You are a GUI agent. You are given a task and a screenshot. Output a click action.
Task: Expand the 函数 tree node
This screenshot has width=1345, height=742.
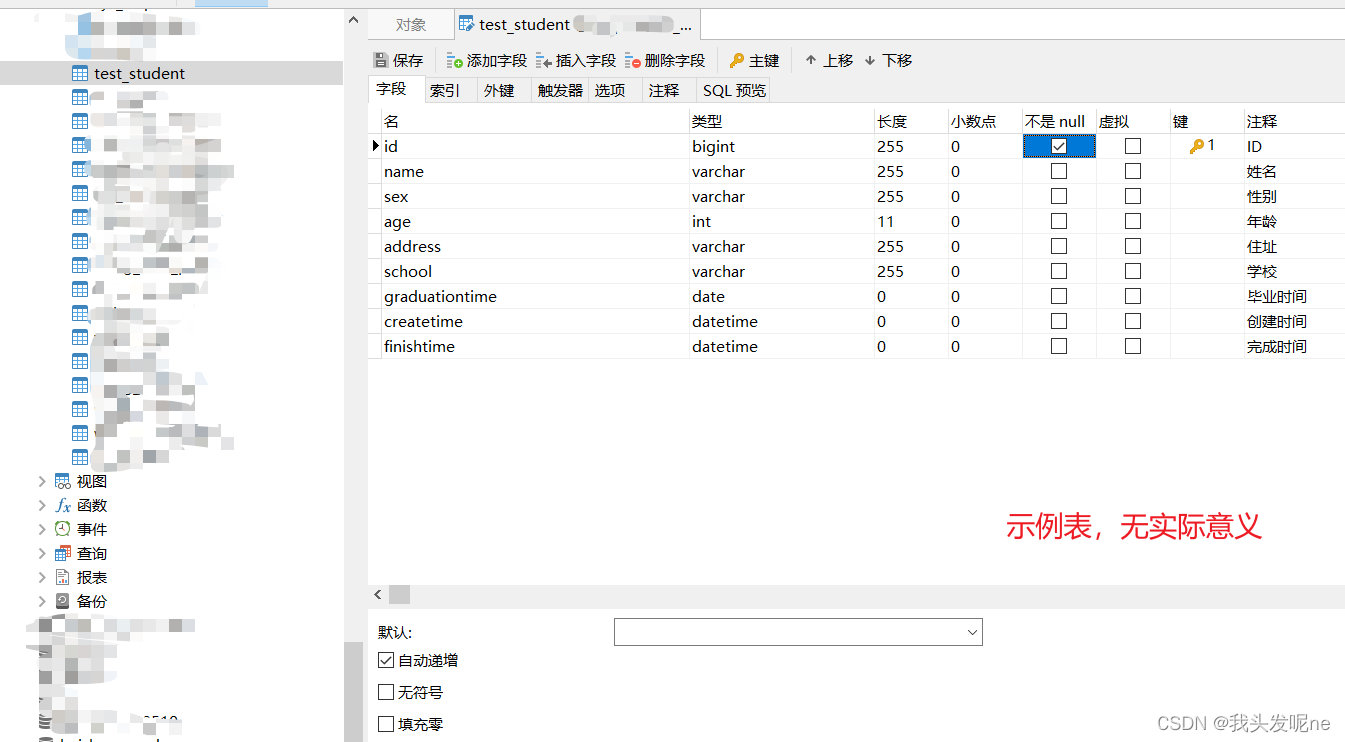42,505
